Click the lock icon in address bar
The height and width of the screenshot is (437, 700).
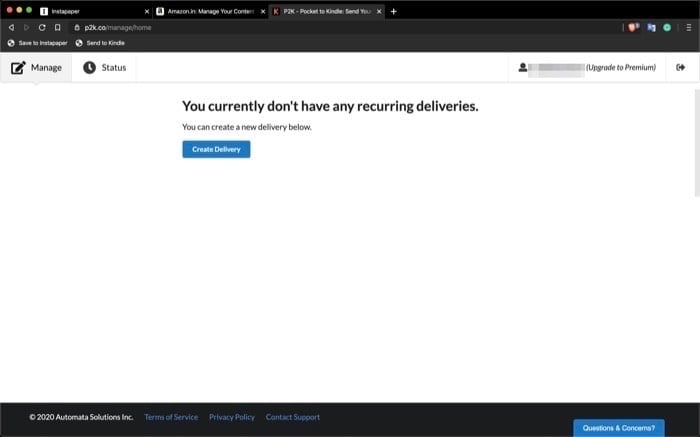(77, 28)
